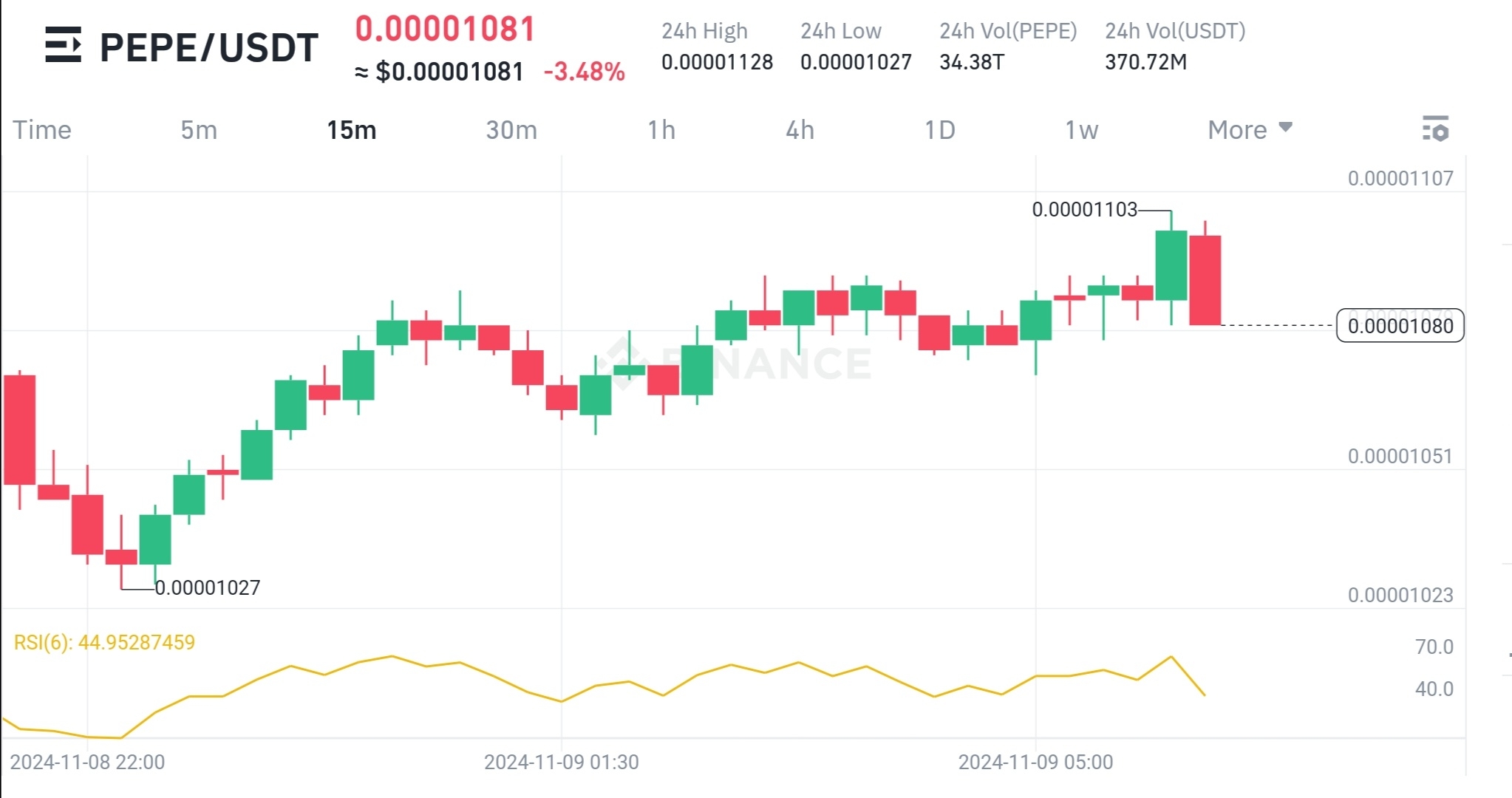Select the Time chart type option

click(x=44, y=129)
